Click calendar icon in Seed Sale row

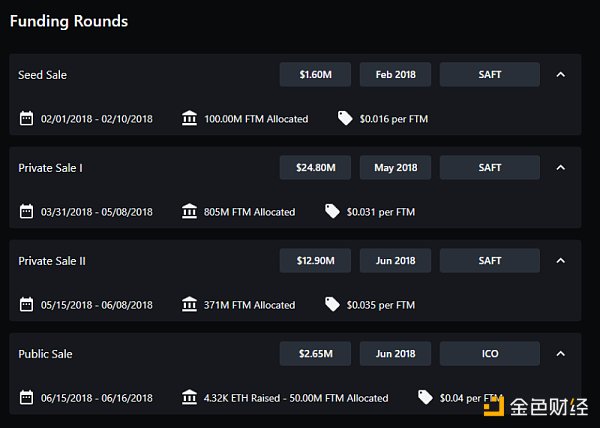(x=27, y=119)
